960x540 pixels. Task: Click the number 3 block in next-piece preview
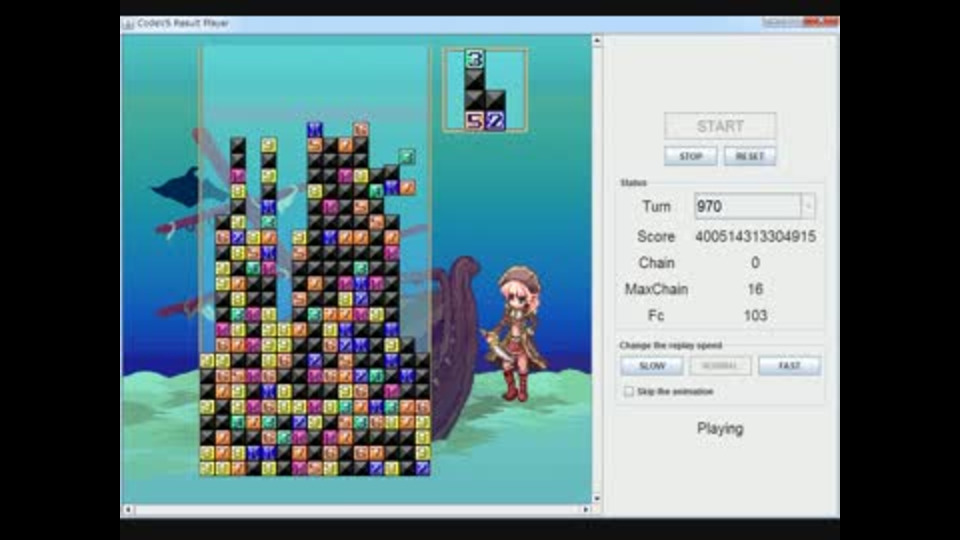point(474,59)
